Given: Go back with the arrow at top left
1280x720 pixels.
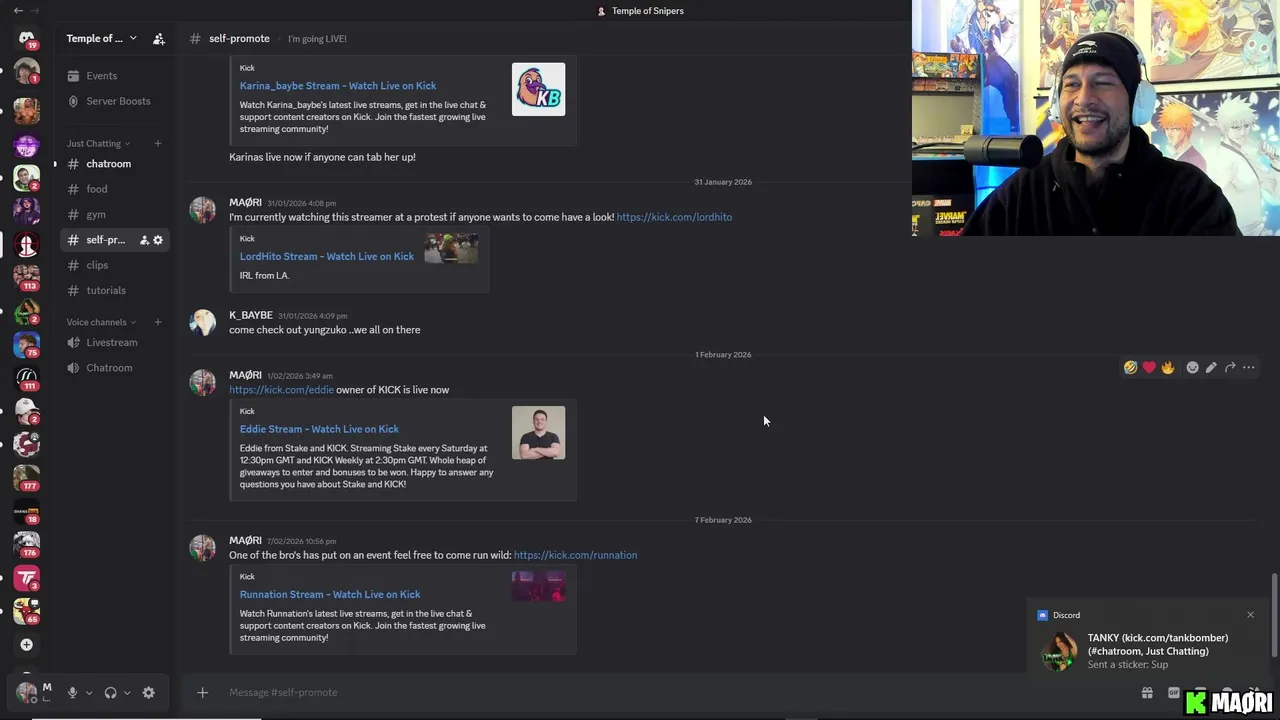Looking at the screenshot, I should (x=18, y=11).
